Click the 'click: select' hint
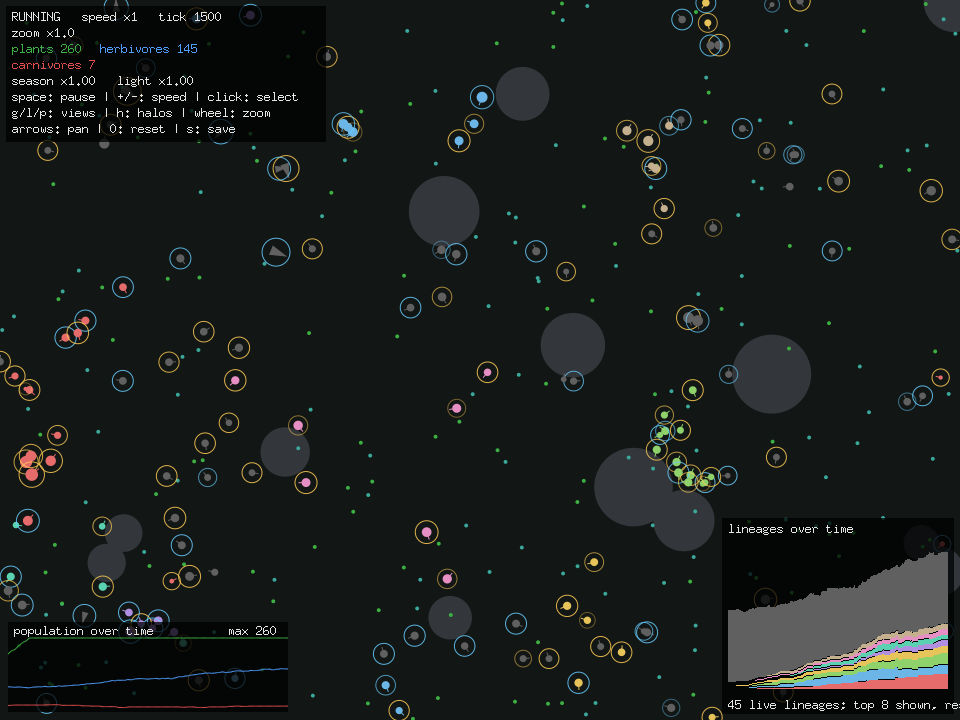 252,97
